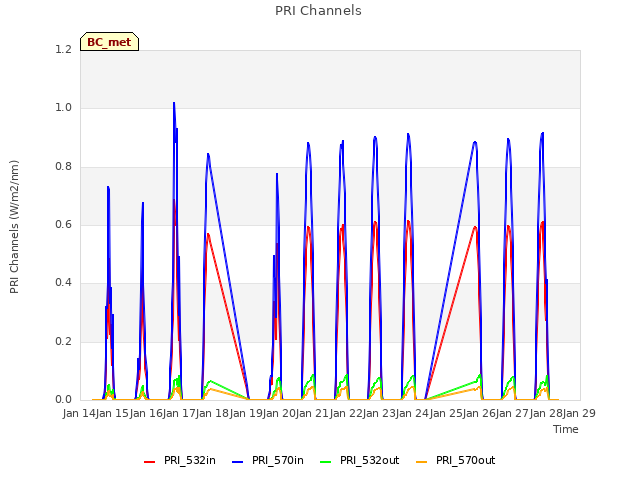
Task: Click the orange PRI_570out legend swatch
Action: coord(422,462)
